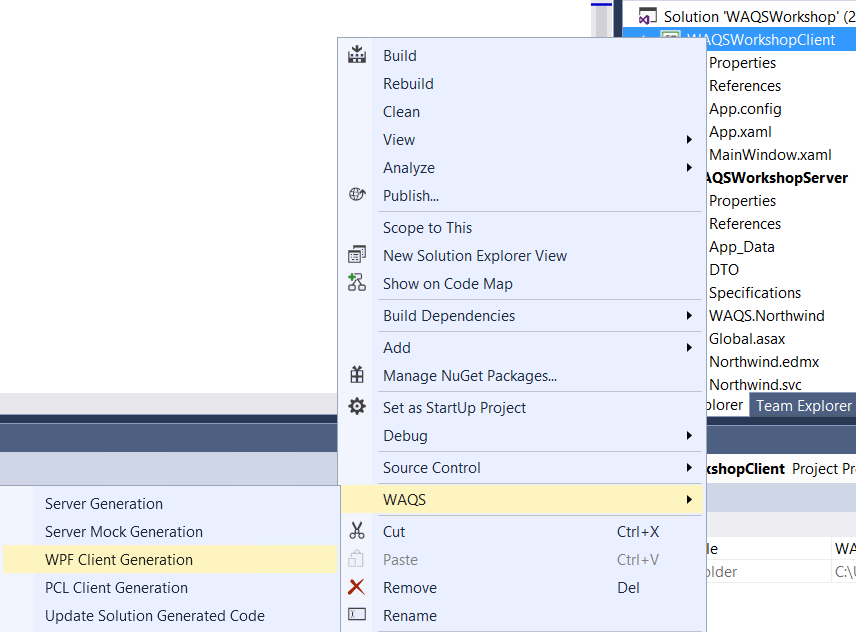Screen dimensions: 856x632
Task: Click the Cut scissors icon
Action: 357,530
